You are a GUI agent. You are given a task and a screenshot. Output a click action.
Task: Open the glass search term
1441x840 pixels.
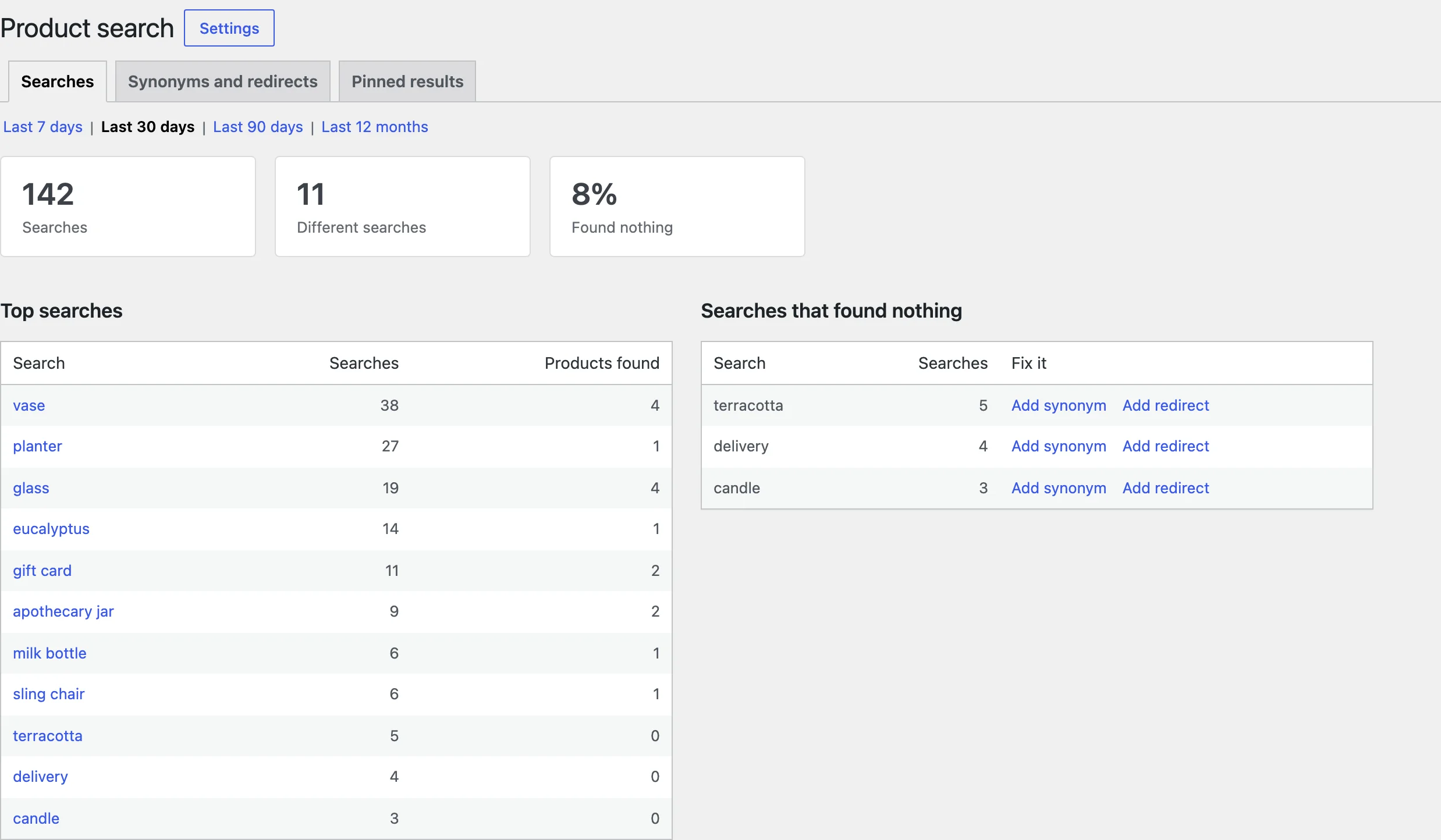tap(31, 488)
